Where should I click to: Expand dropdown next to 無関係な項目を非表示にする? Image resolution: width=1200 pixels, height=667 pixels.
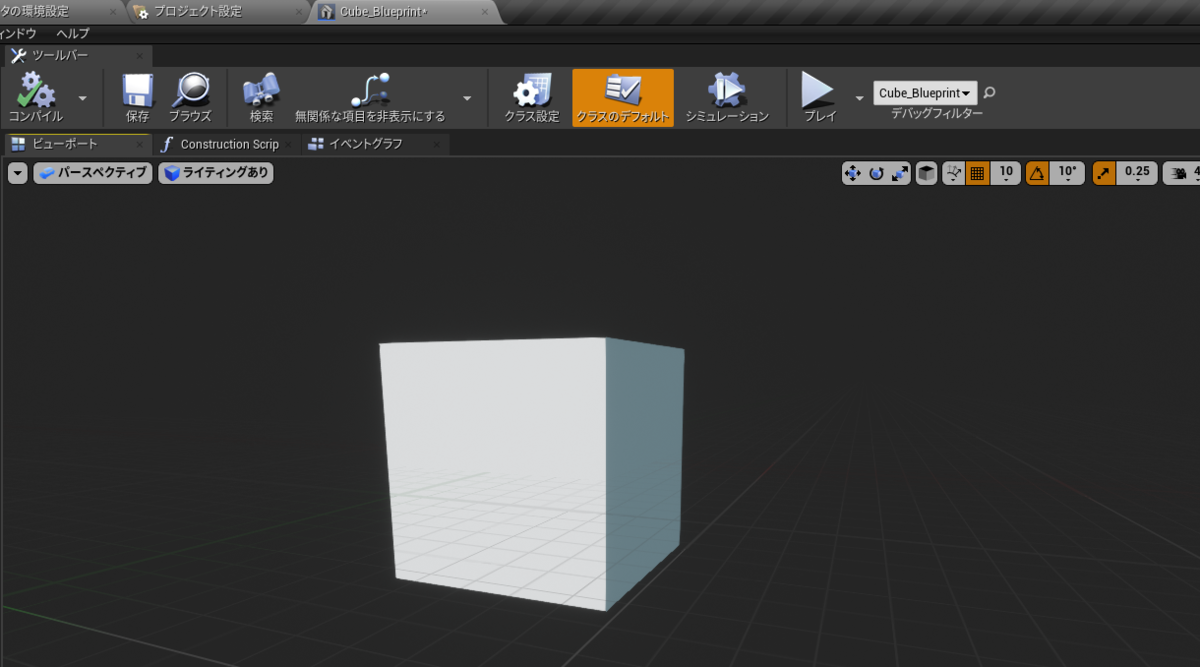pos(467,98)
